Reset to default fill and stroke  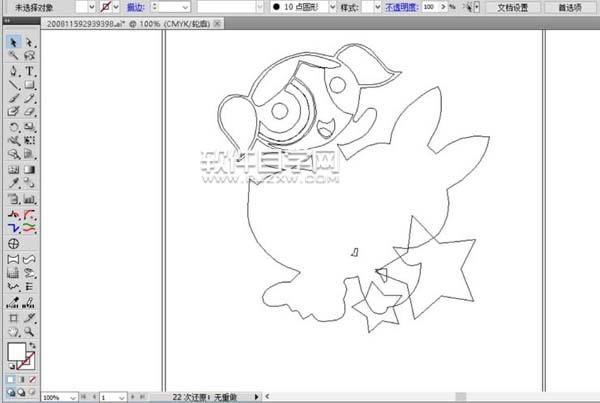tap(11, 366)
